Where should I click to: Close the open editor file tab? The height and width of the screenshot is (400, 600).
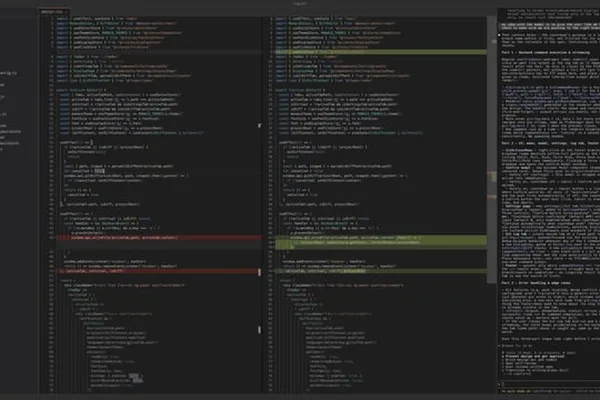pos(66,12)
